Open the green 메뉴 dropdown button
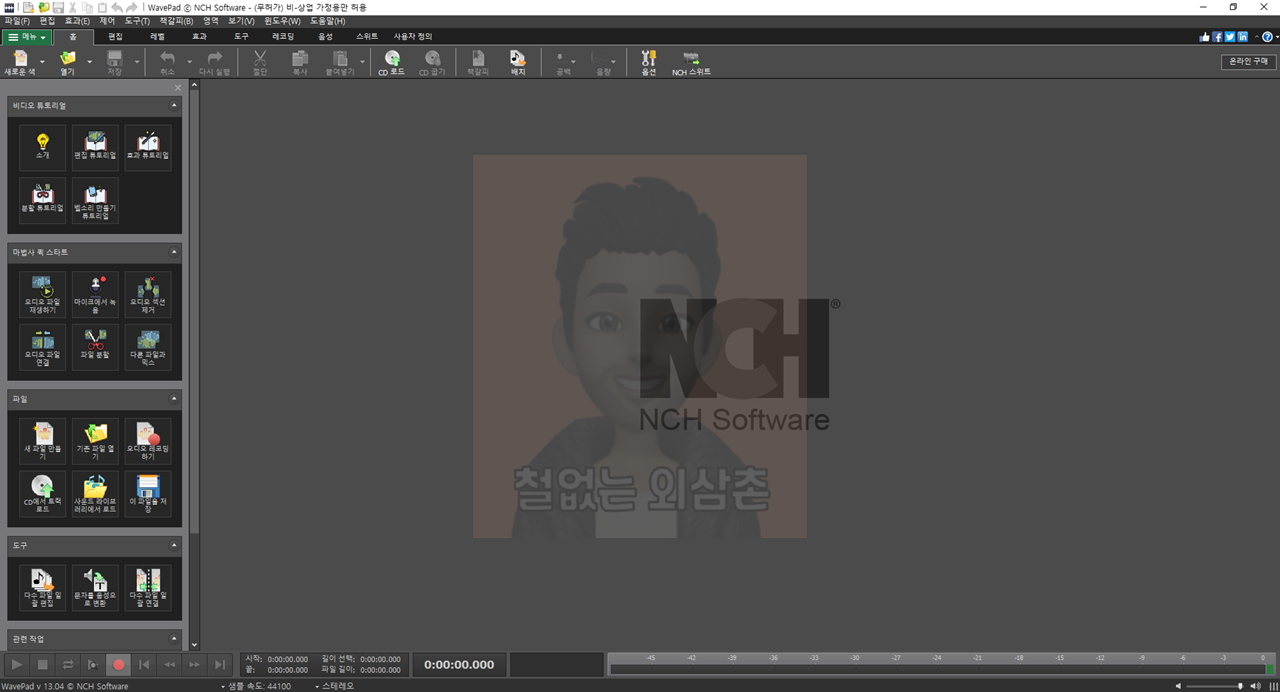The width and height of the screenshot is (1280, 692). (x=27, y=36)
